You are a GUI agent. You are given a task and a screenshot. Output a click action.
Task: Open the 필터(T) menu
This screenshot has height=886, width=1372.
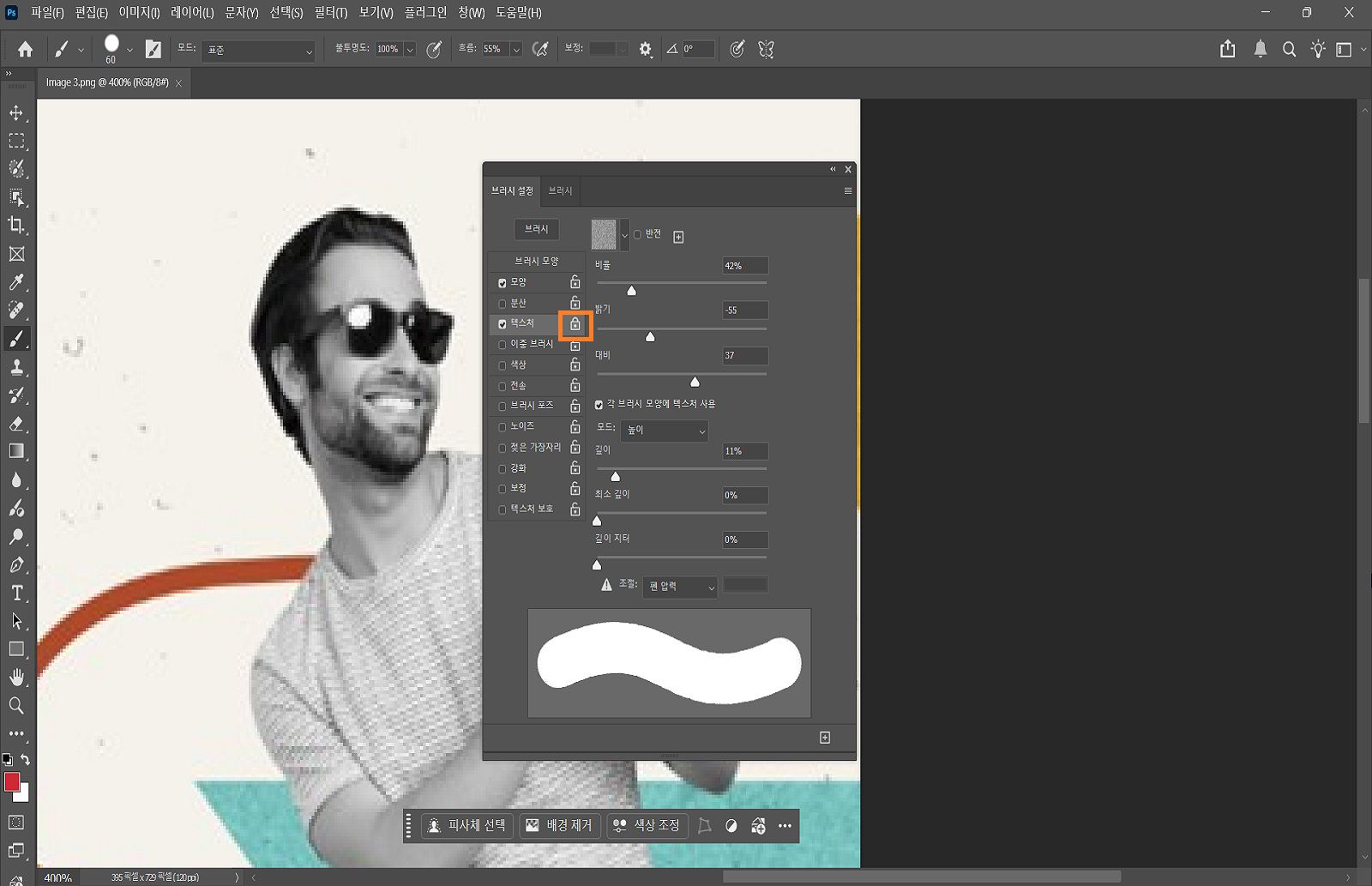coord(330,13)
